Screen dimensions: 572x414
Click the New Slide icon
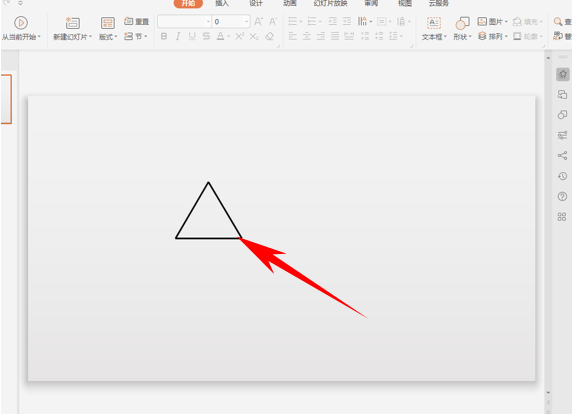pyautogui.click(x=73, y=23)
